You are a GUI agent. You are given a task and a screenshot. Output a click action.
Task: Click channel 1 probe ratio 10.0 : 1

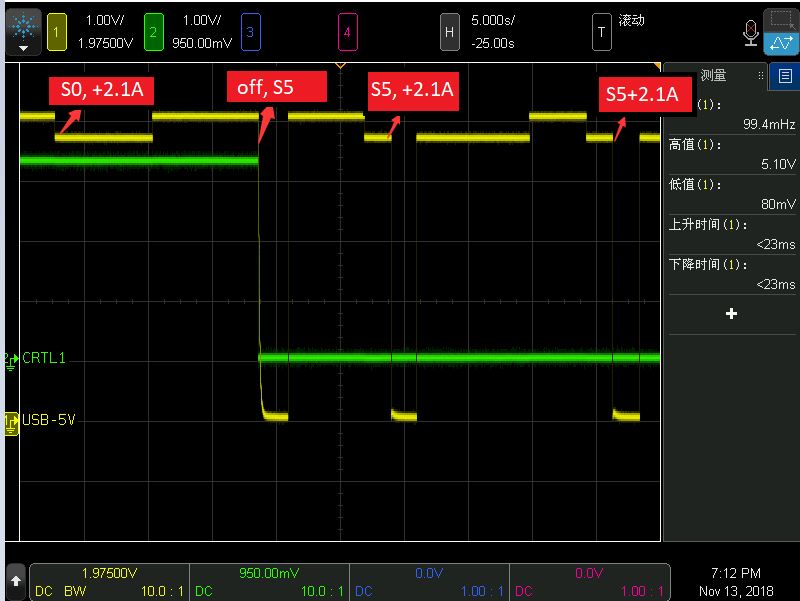pos(162,591)
